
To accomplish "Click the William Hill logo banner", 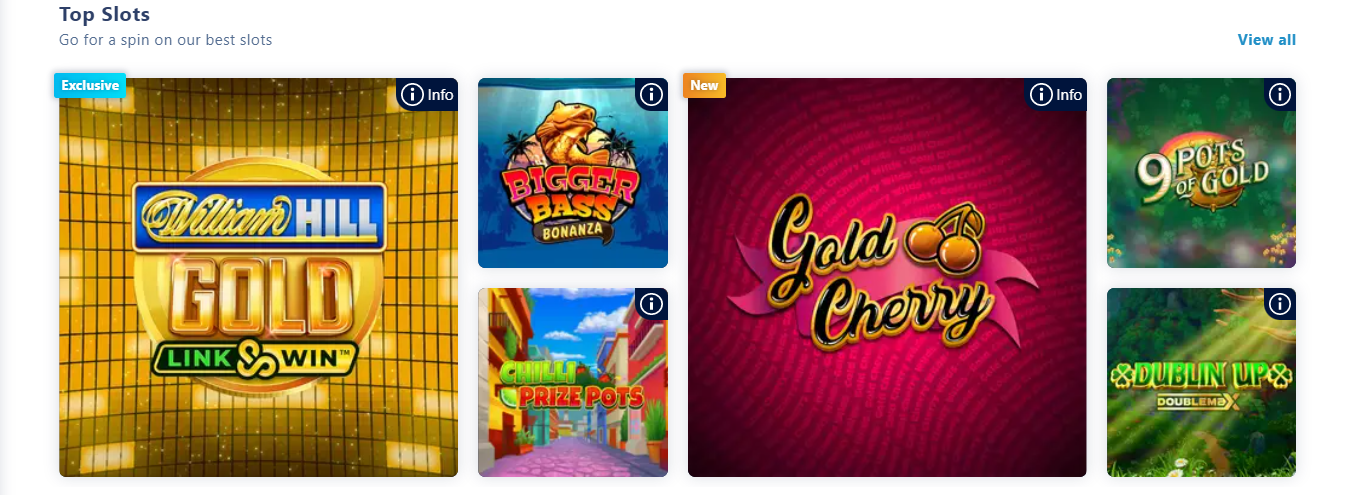I will coord(259,212).
